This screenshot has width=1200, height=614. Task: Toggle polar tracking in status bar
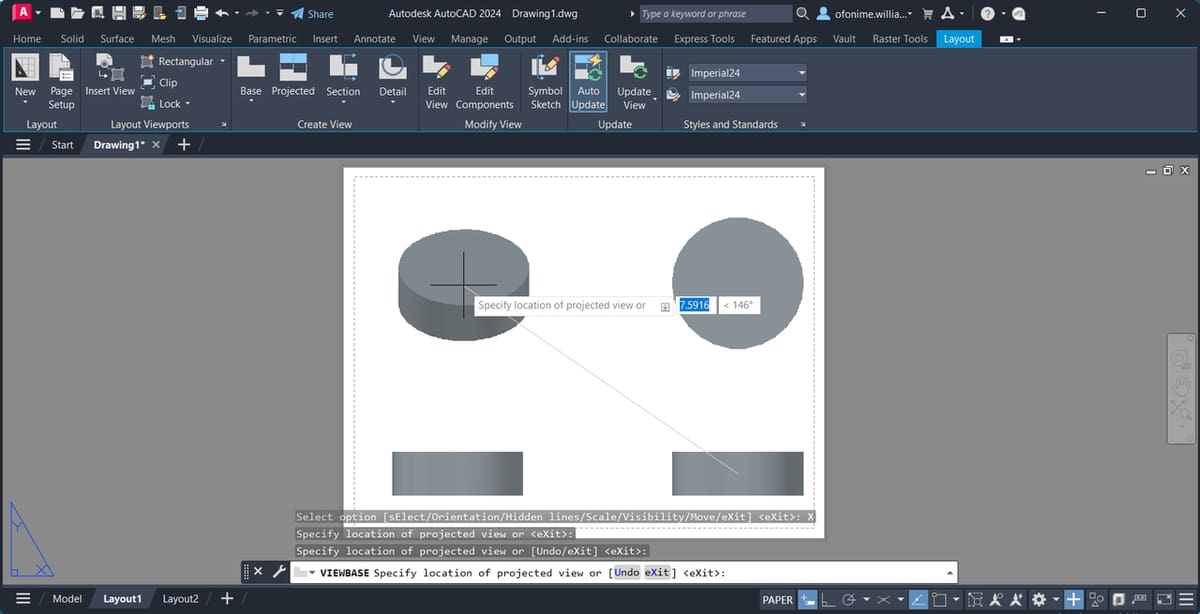pyautogui.click(x=848, y=600)
